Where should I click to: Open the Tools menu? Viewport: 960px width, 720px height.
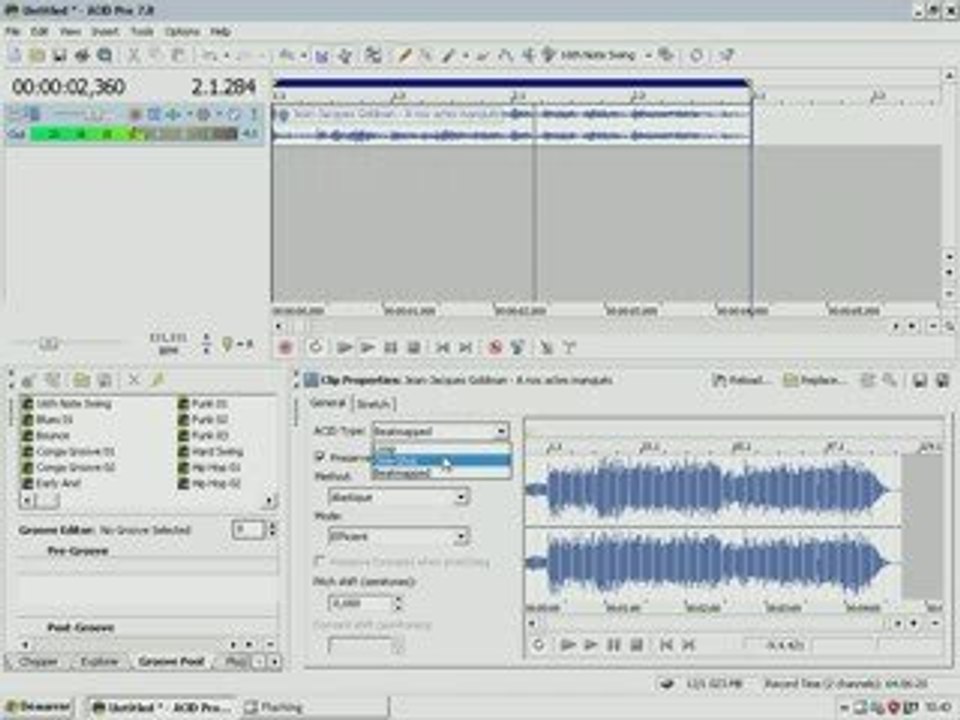[x=142, y=31]
